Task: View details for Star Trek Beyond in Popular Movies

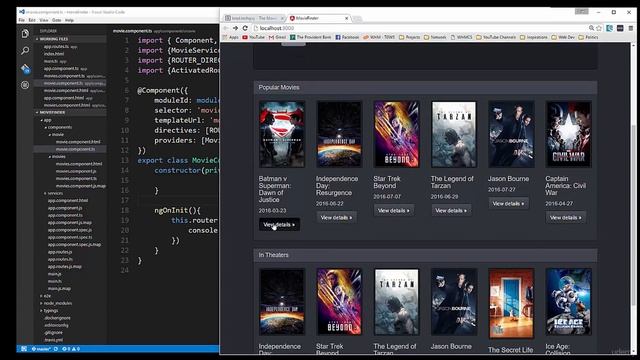Action: 393,211
